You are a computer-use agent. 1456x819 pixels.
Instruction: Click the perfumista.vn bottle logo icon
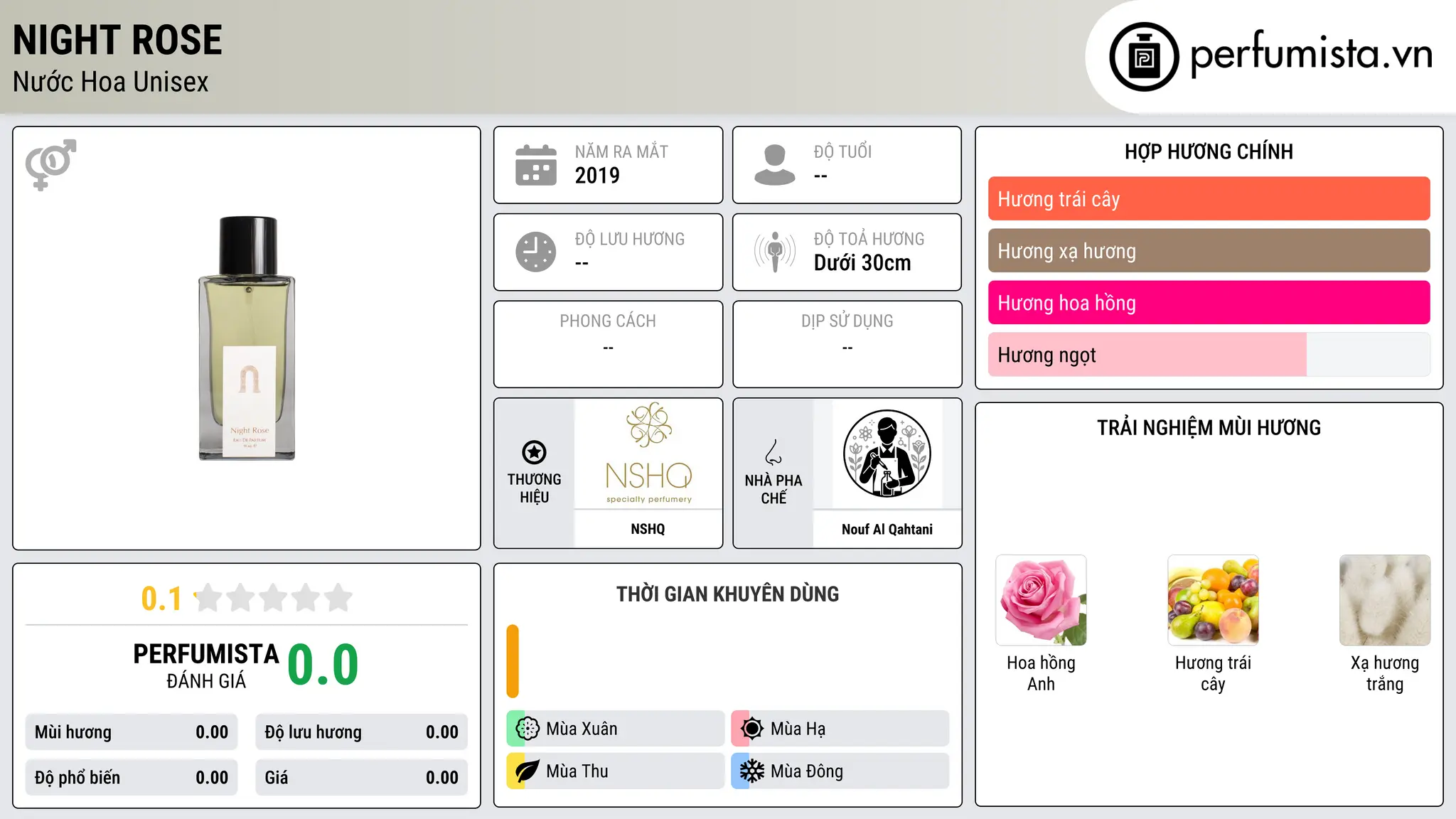pyautogui.click(x=1144, y=57)
